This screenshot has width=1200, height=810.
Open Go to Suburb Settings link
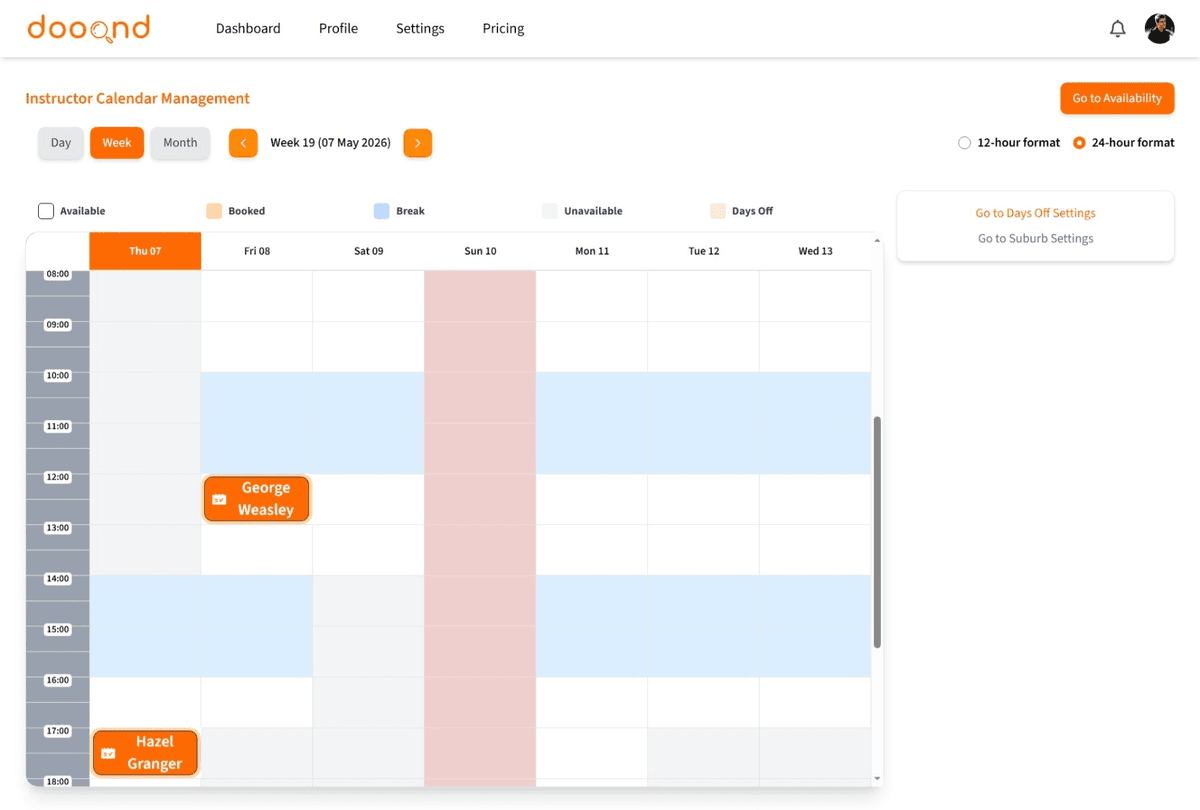pyautogui.click(x=1035, y=238)
